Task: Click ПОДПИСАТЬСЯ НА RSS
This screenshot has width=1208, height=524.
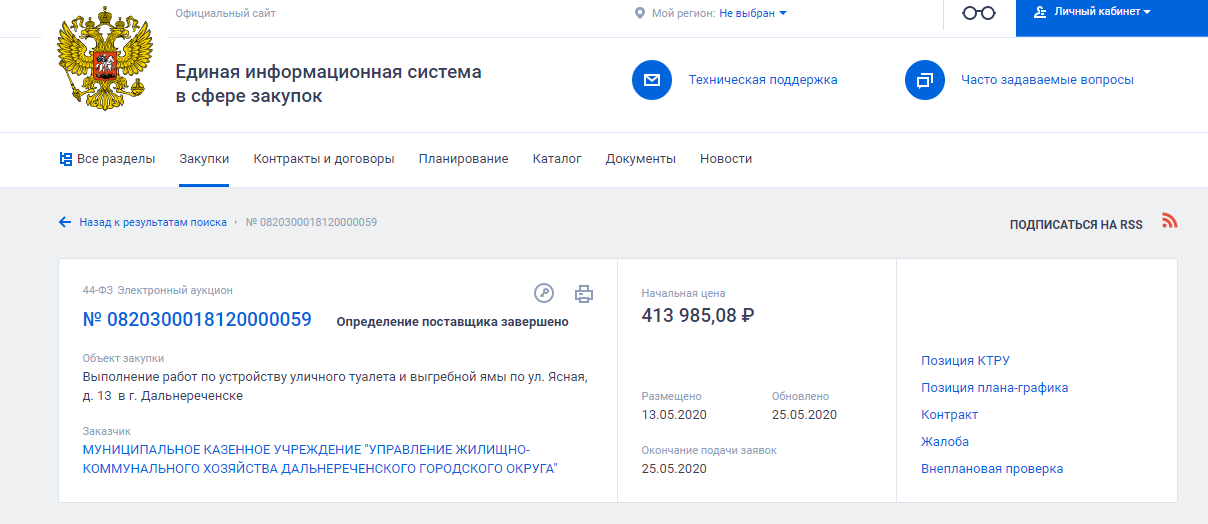Action: tap(1076, 225)
